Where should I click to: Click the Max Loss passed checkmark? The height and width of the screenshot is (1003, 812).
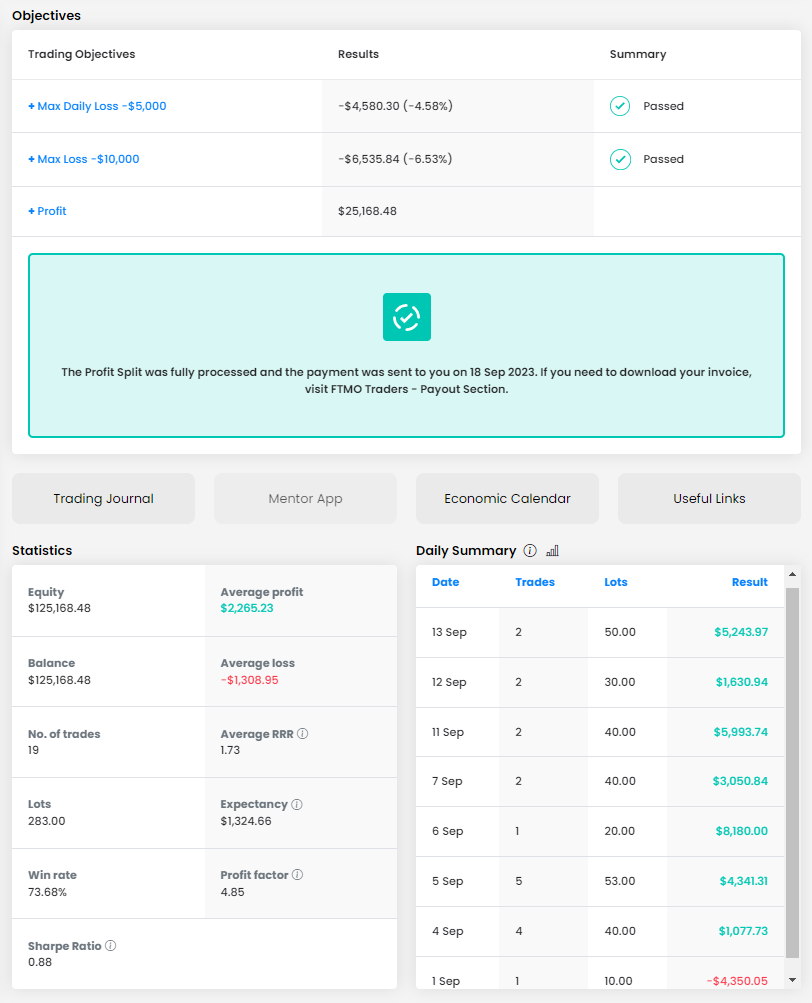pyautogui.click(x=620, y=159)
